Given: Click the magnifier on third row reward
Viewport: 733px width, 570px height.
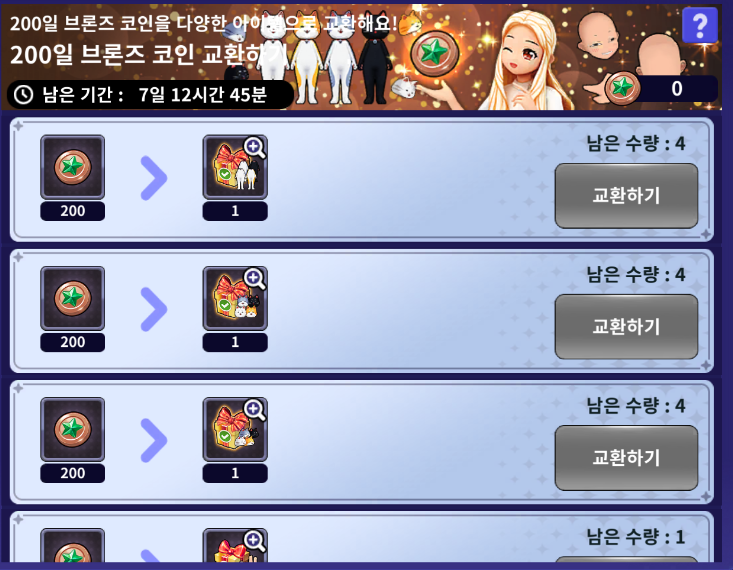Looking at the screenshot, I should 254,410.
